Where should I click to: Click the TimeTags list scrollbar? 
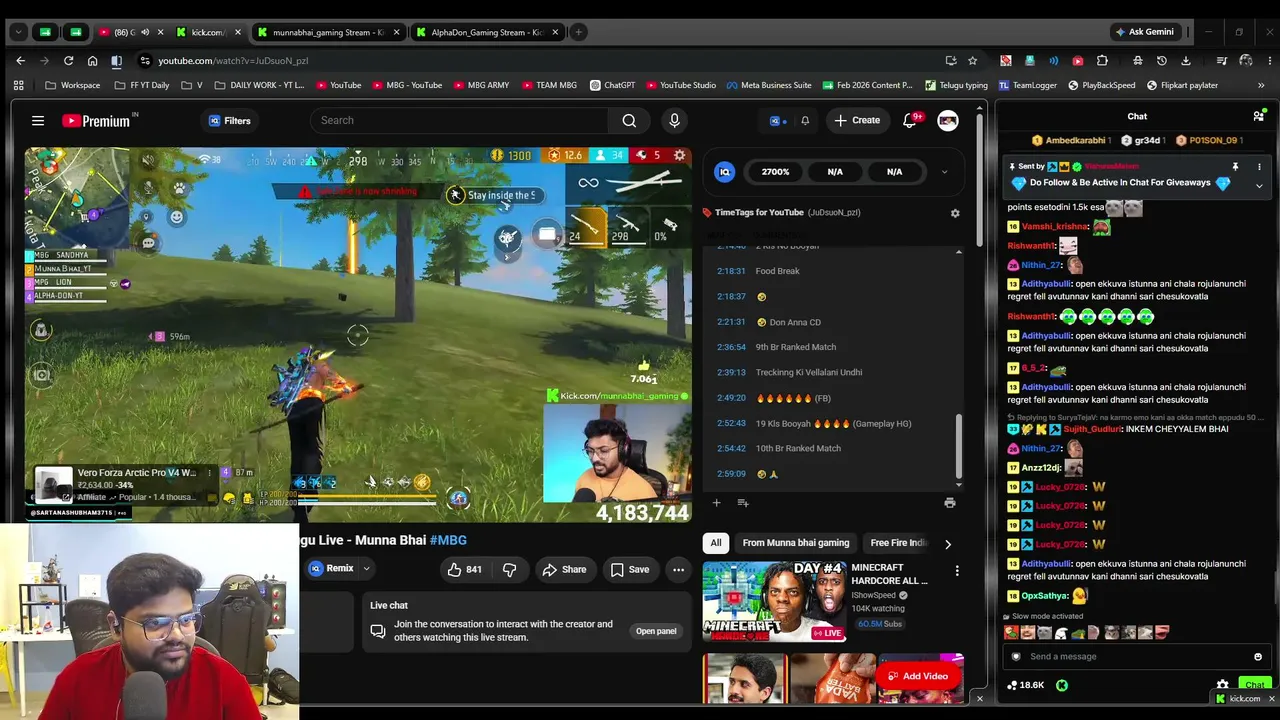click(x=959, y=448)
